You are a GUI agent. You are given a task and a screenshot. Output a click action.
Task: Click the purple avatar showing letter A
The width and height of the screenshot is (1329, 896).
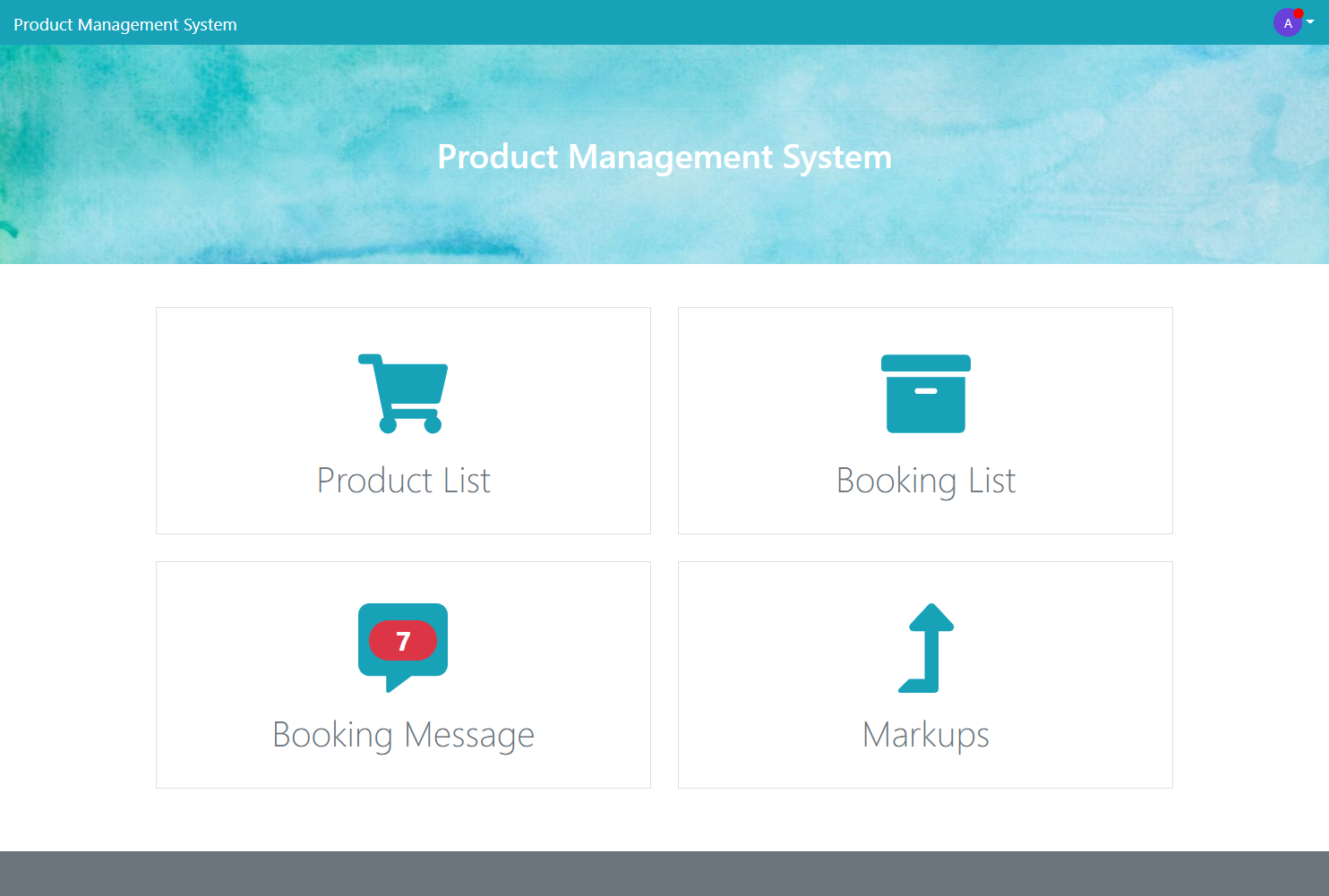coord(1287,22)
